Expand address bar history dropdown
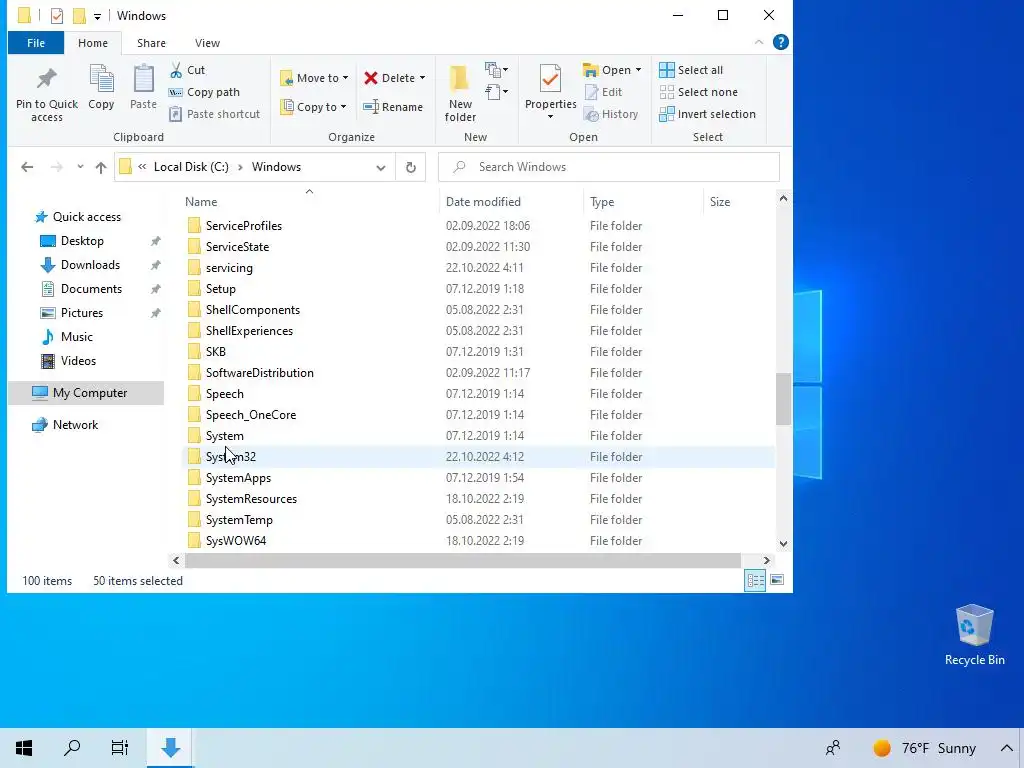The width and height of the screenshot is (1024, 768). pos(381,167)
